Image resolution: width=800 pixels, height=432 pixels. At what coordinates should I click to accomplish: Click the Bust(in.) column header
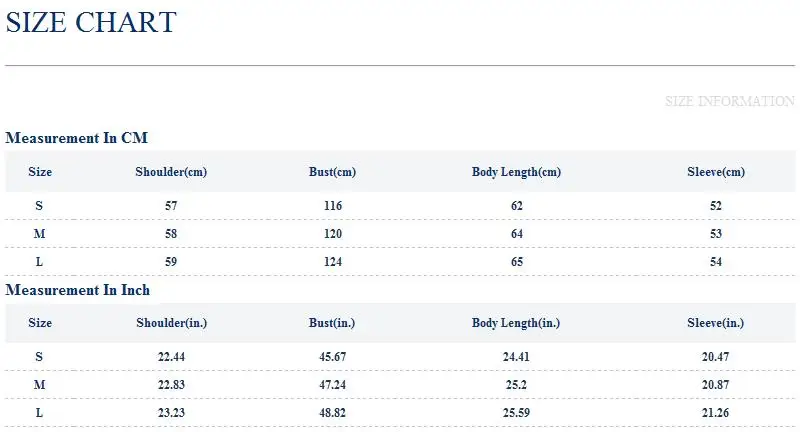pos(332,323)
